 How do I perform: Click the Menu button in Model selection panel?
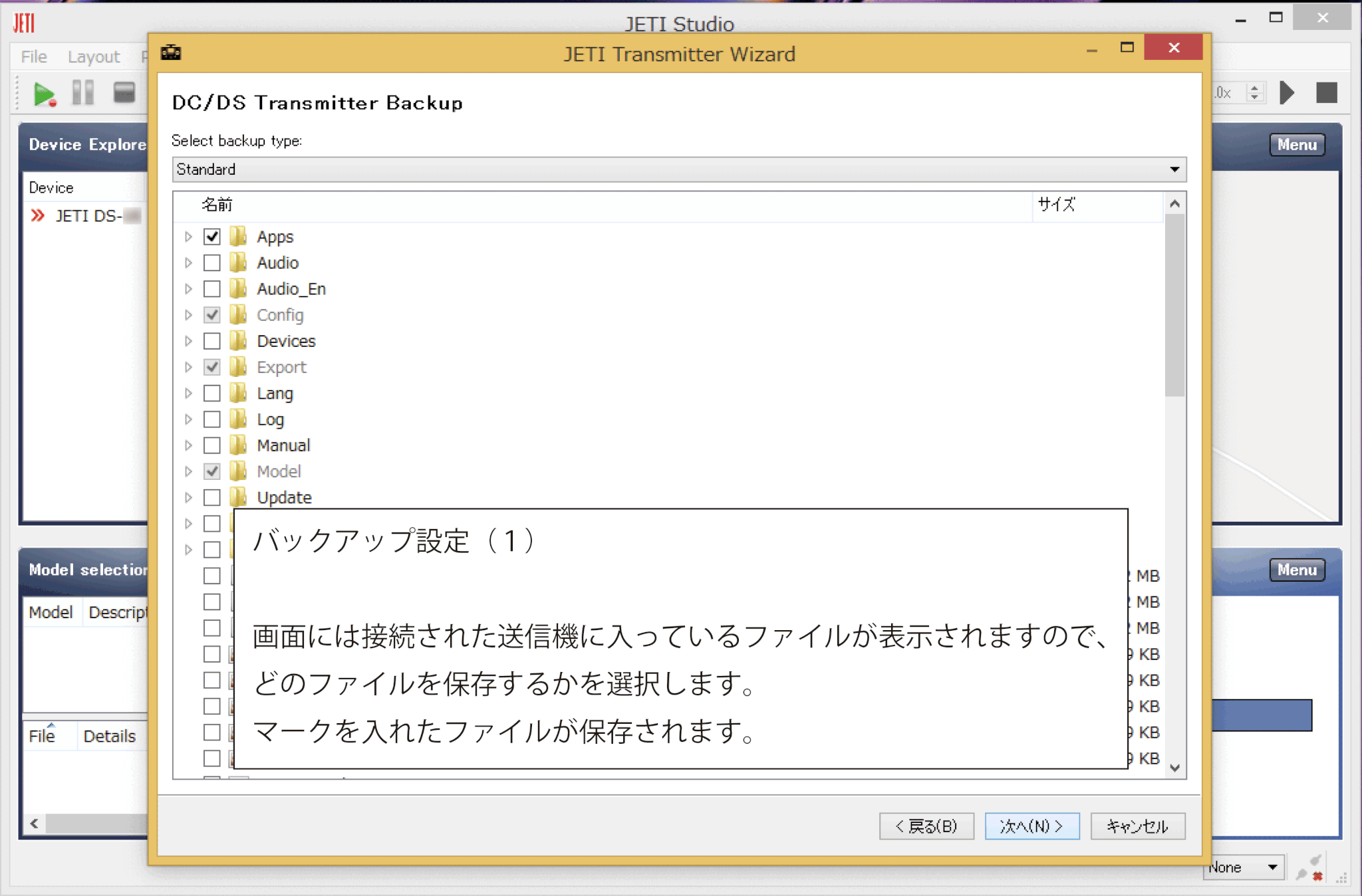pos(1297,570)
